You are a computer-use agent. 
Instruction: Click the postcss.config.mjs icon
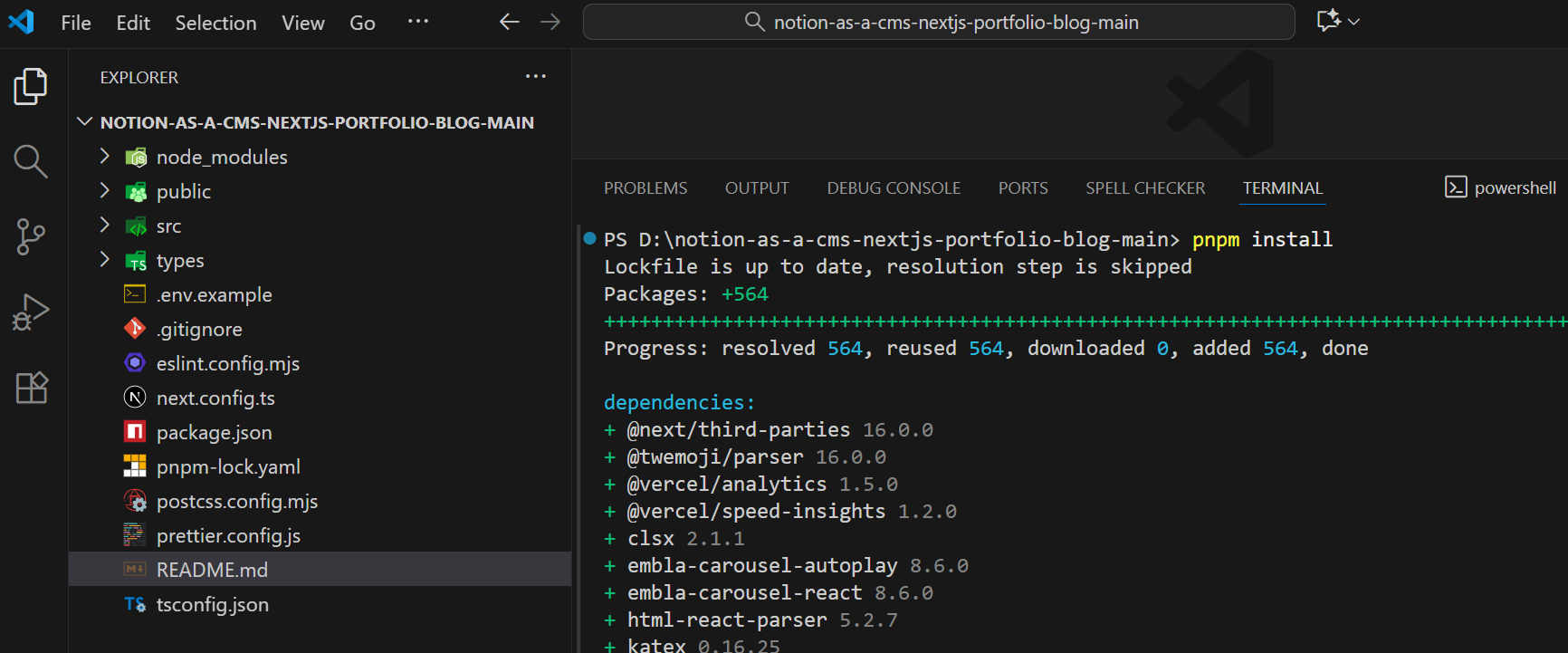tap(135, 501)
